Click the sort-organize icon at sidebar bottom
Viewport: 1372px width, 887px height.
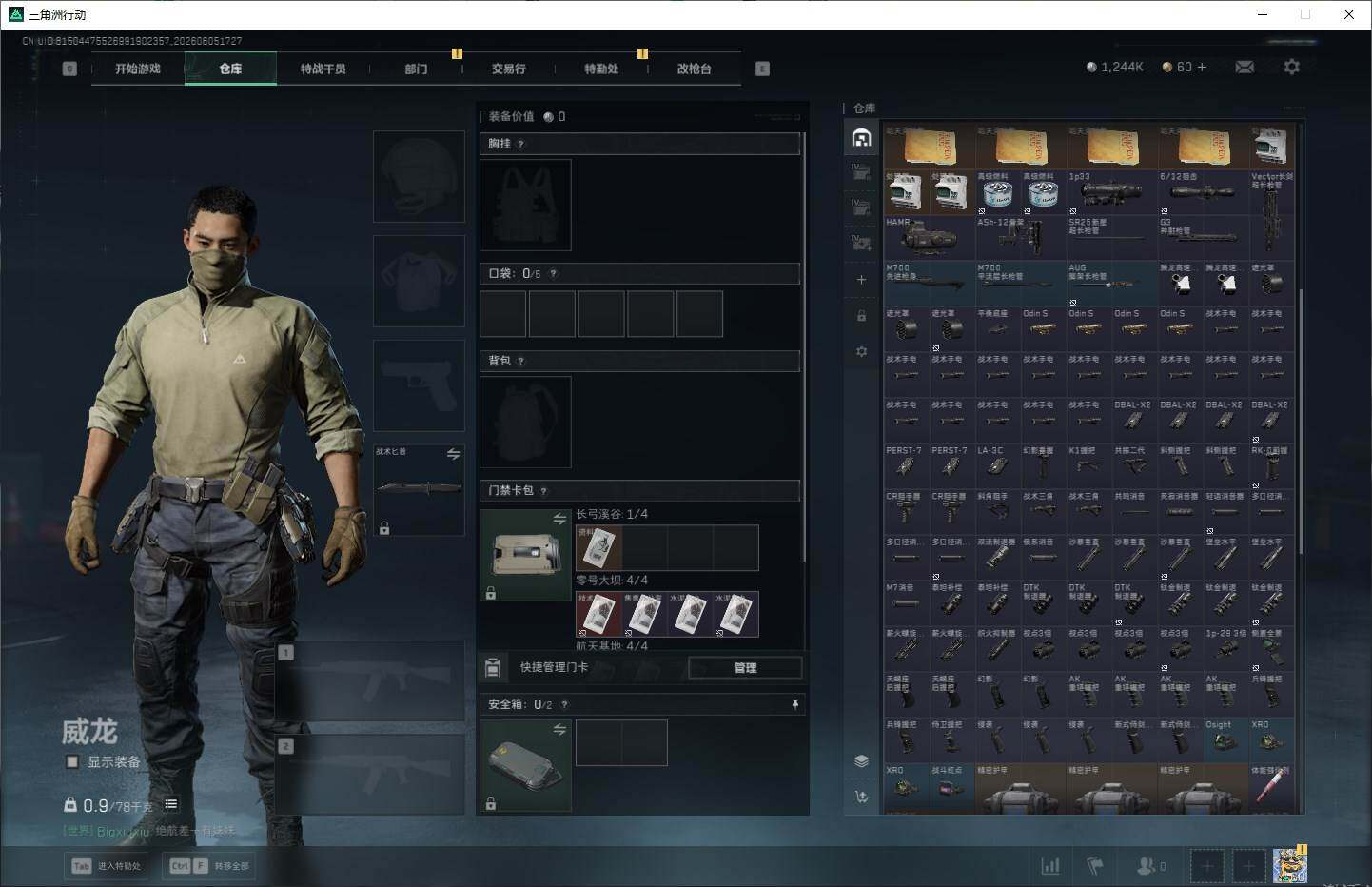(x=861, y=797)
